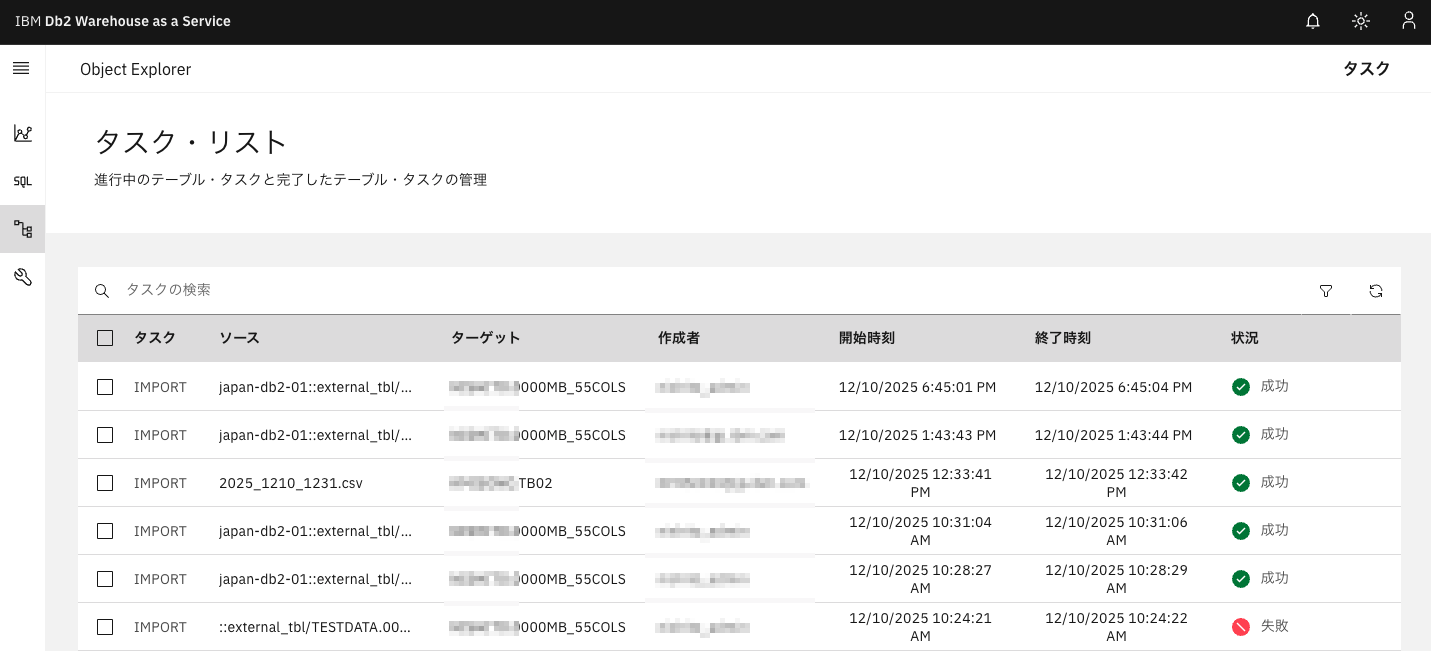Click source 2025_1210_1231.csv

tap(291, 483)
